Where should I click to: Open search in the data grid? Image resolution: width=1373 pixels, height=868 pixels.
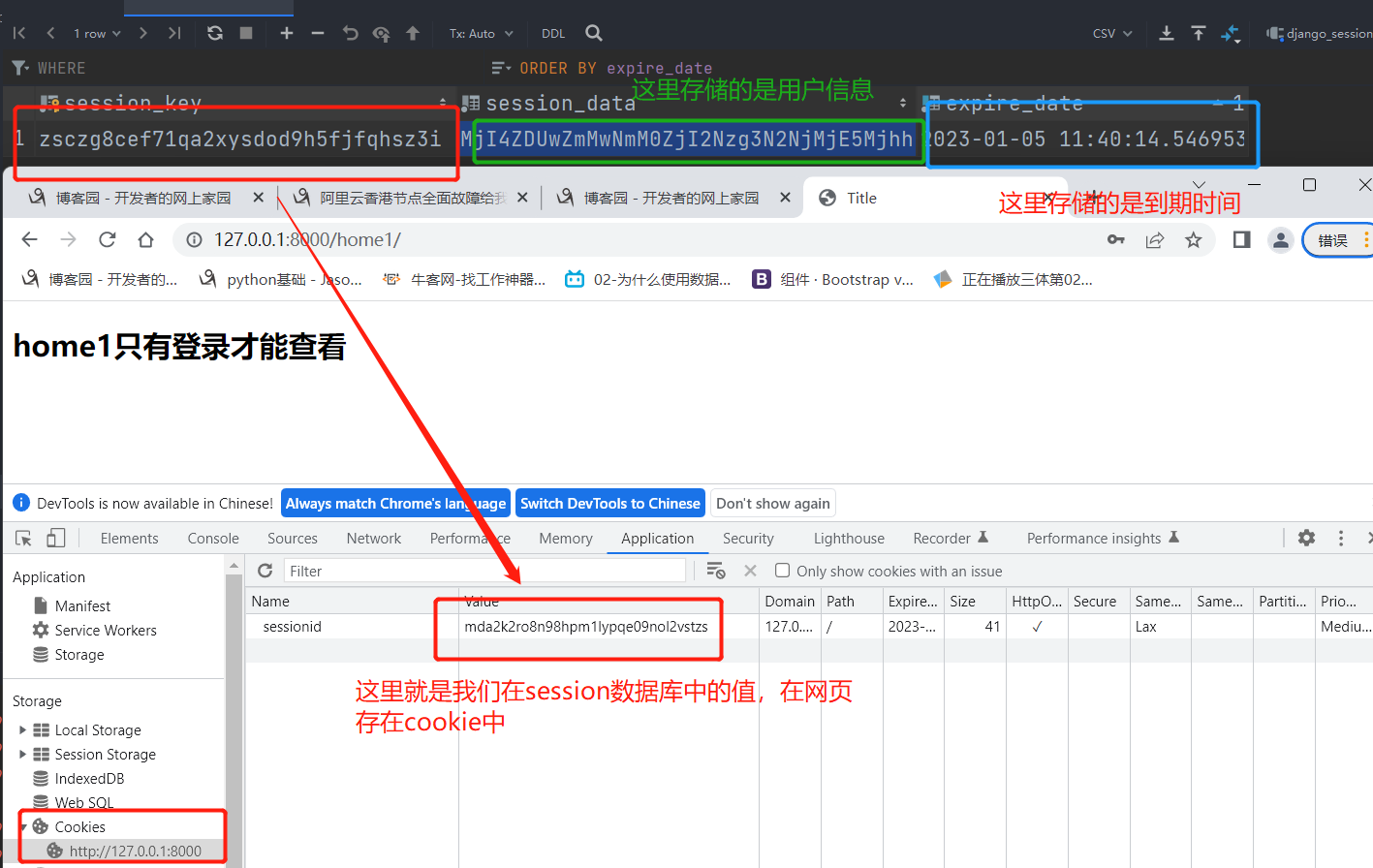594,33
